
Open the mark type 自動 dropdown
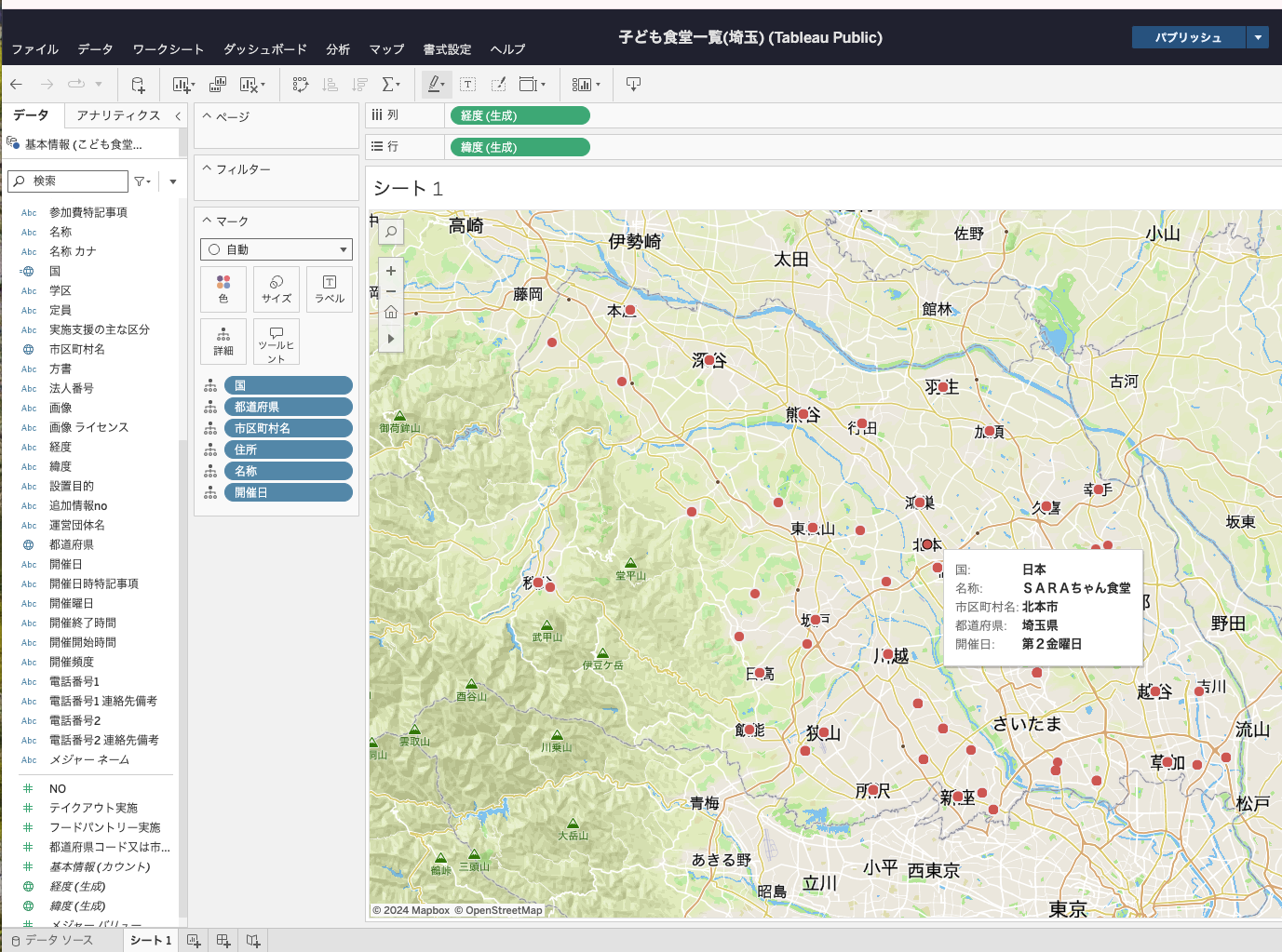pos(277,249)
